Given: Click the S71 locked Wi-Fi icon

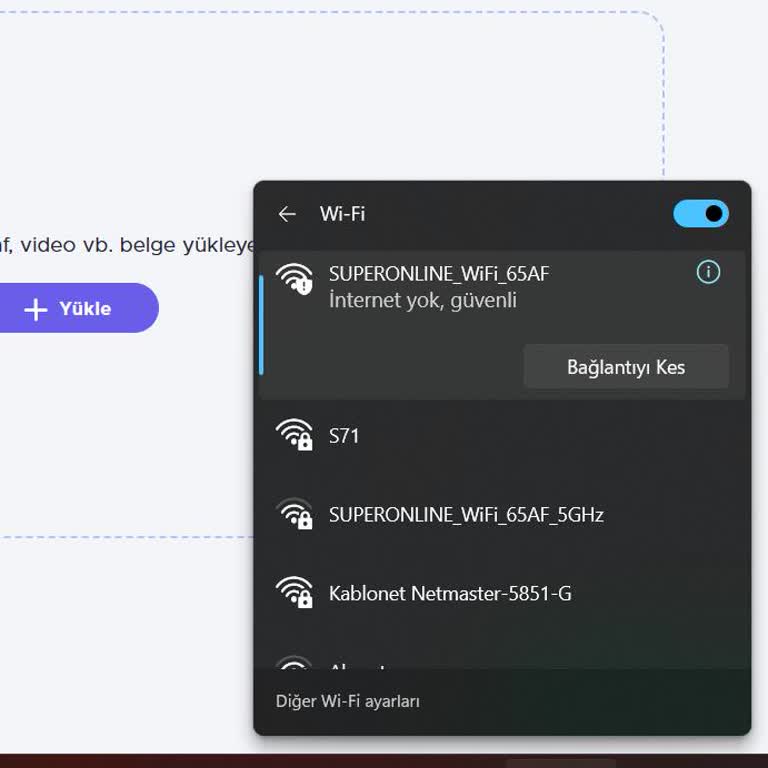Looking at the screenshot, I should (294, 434).
